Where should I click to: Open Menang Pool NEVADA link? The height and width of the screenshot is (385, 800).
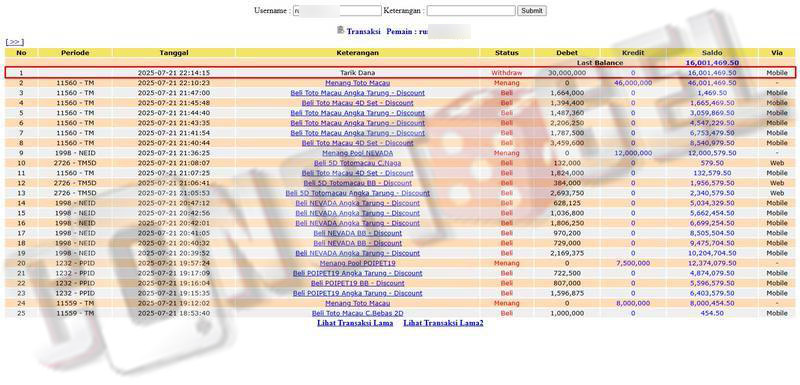(358, 153)
